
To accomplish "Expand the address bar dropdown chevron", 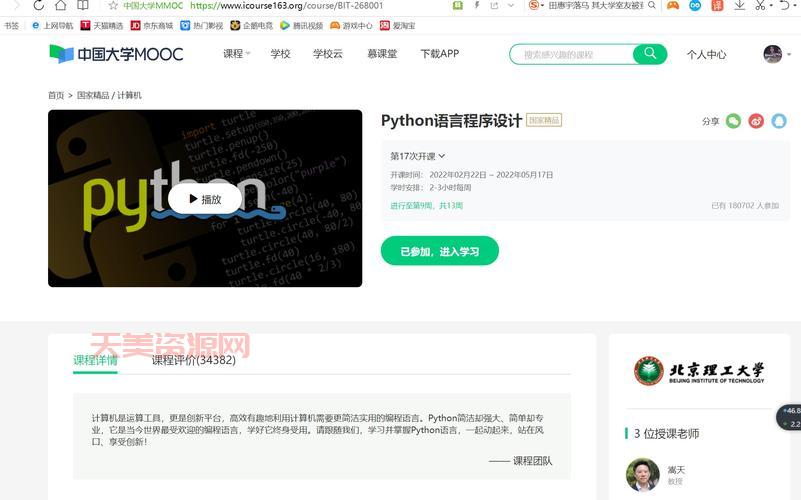I will (x=511, y=6).
